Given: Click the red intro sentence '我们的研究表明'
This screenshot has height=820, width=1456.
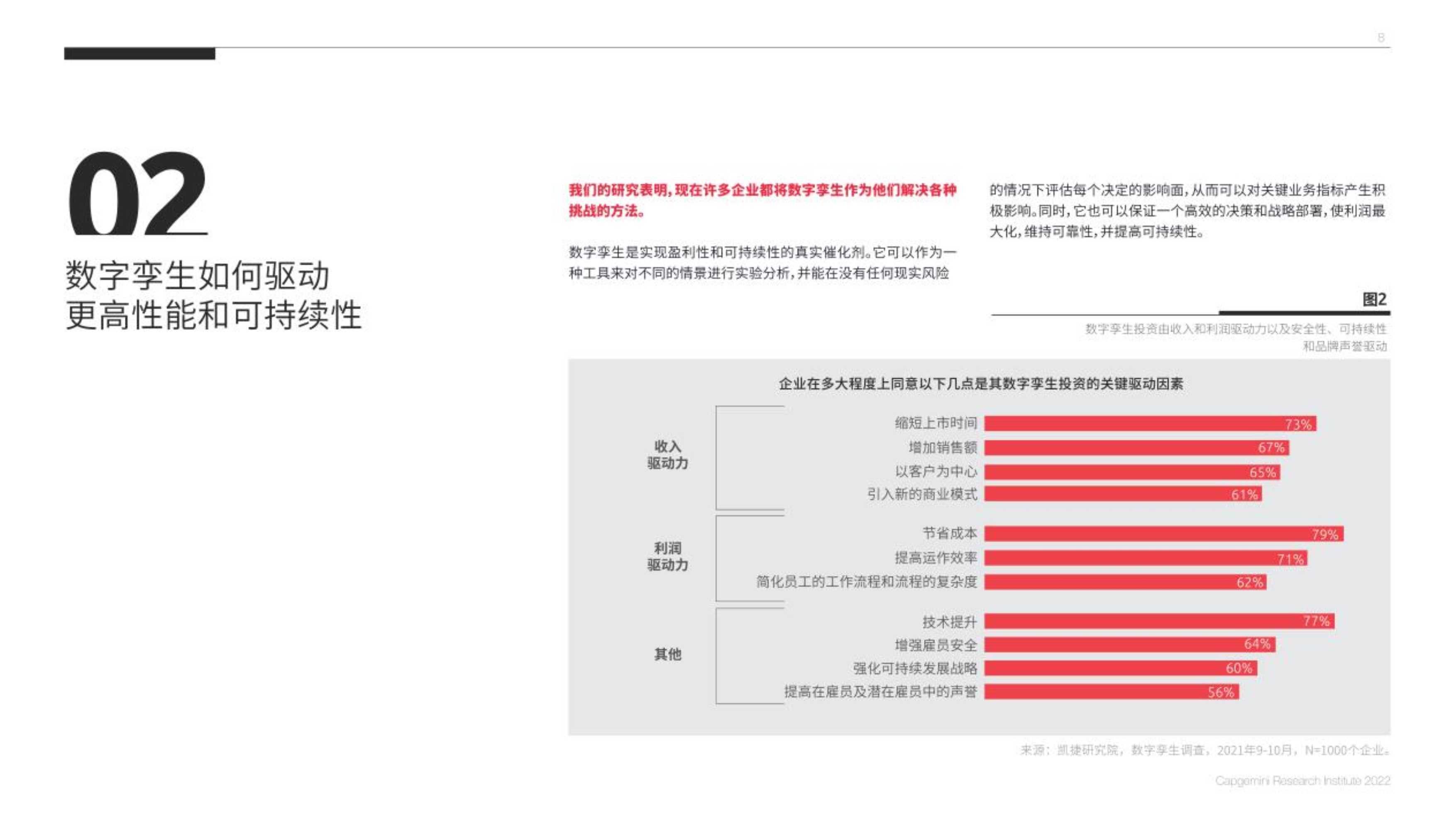Looking at the screenshot, I should pos(762,200).
